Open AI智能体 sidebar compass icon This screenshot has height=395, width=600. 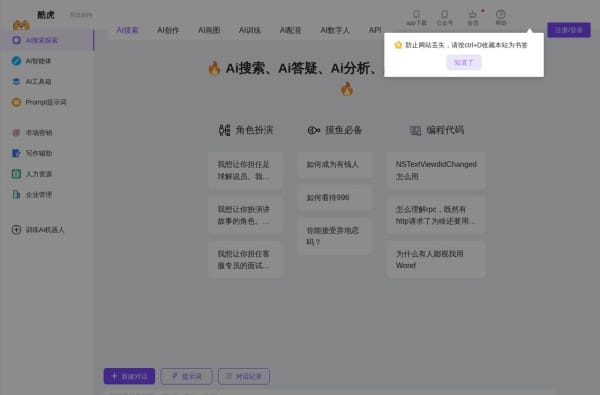click(16, 61)
